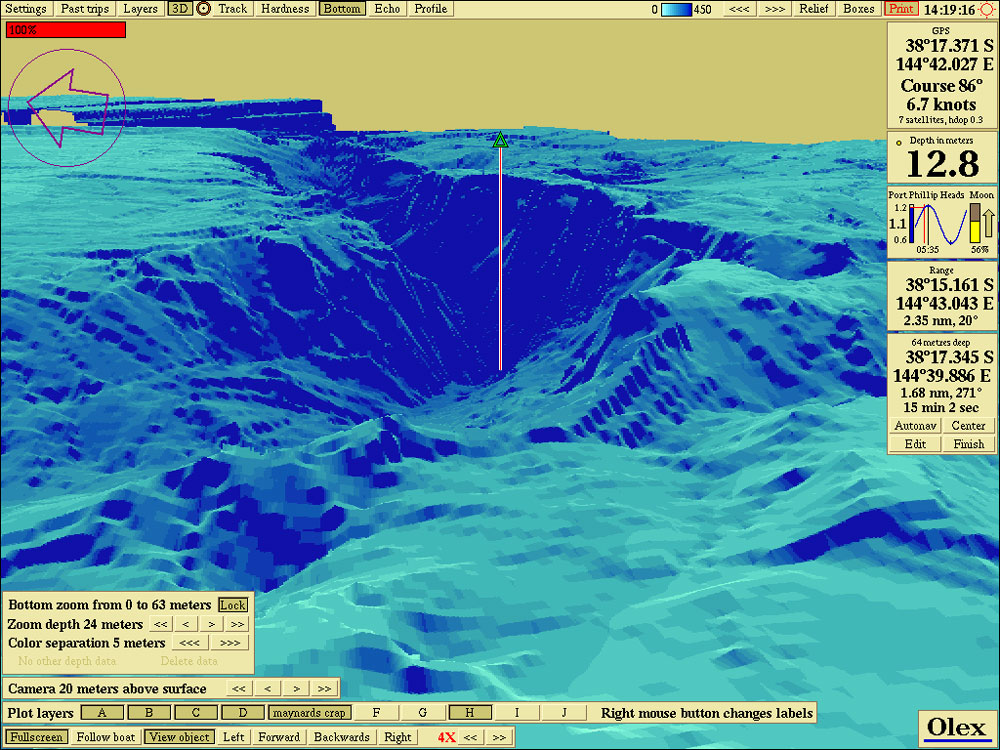Click the circular target icon beside 3D
This screenshot has height=750, width=1000.
click(203, 9)
